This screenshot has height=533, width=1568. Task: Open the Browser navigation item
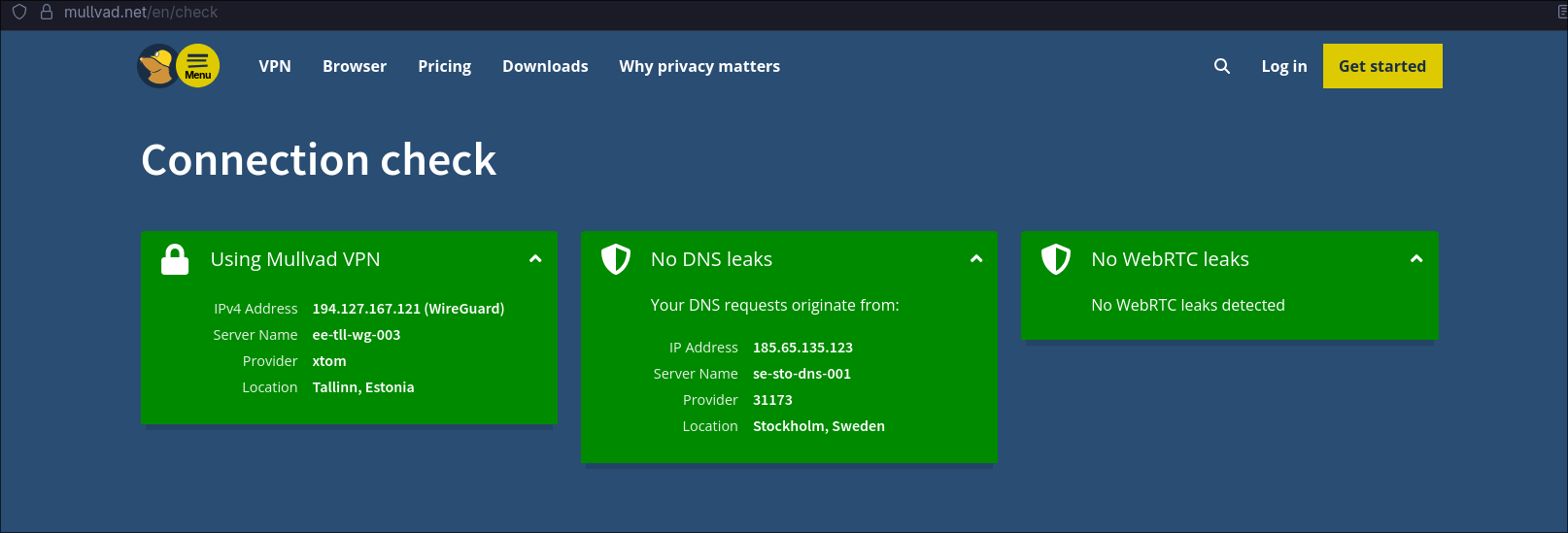[355, 66]
